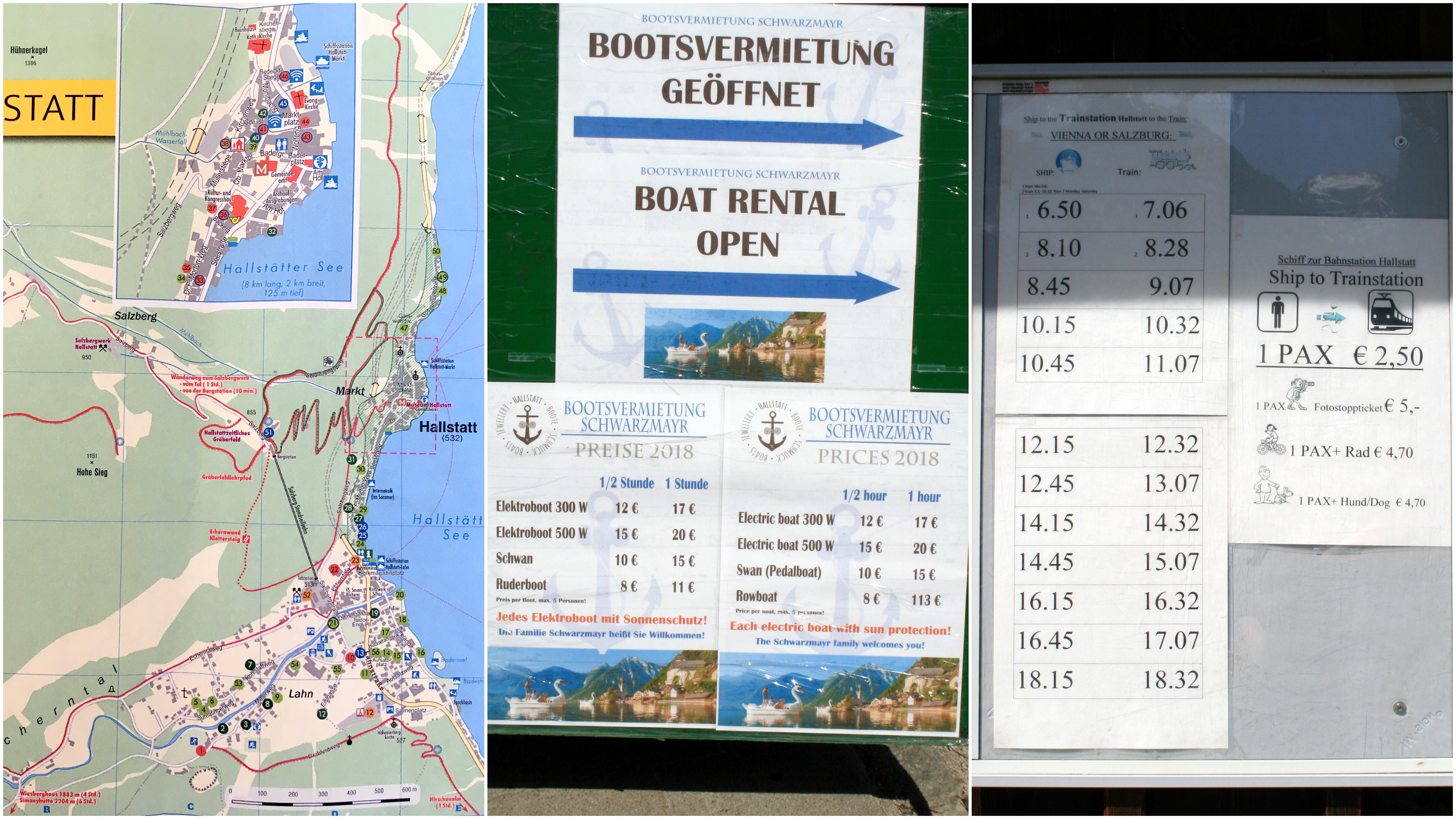Screen dimensions: 1456x819
Task: Click the yellow STATT title banner
Action: click(x=59, y=108)
